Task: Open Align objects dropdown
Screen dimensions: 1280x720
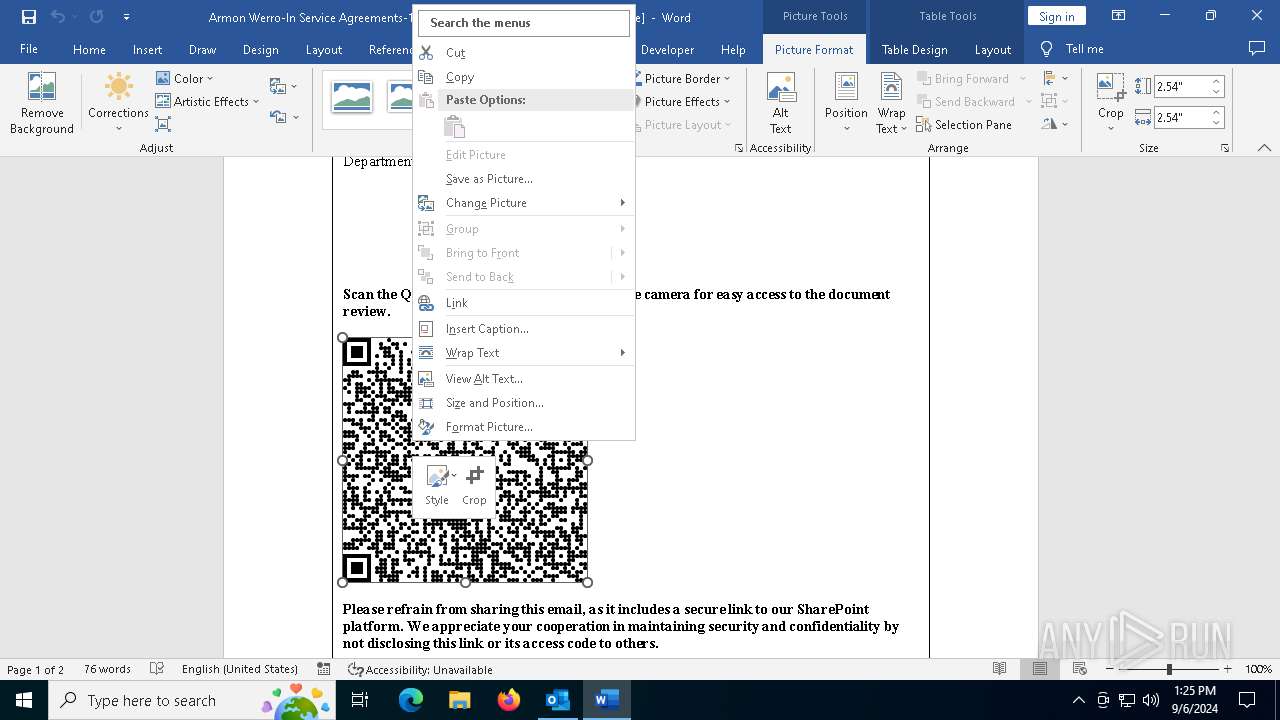Action: (1054, 78)
